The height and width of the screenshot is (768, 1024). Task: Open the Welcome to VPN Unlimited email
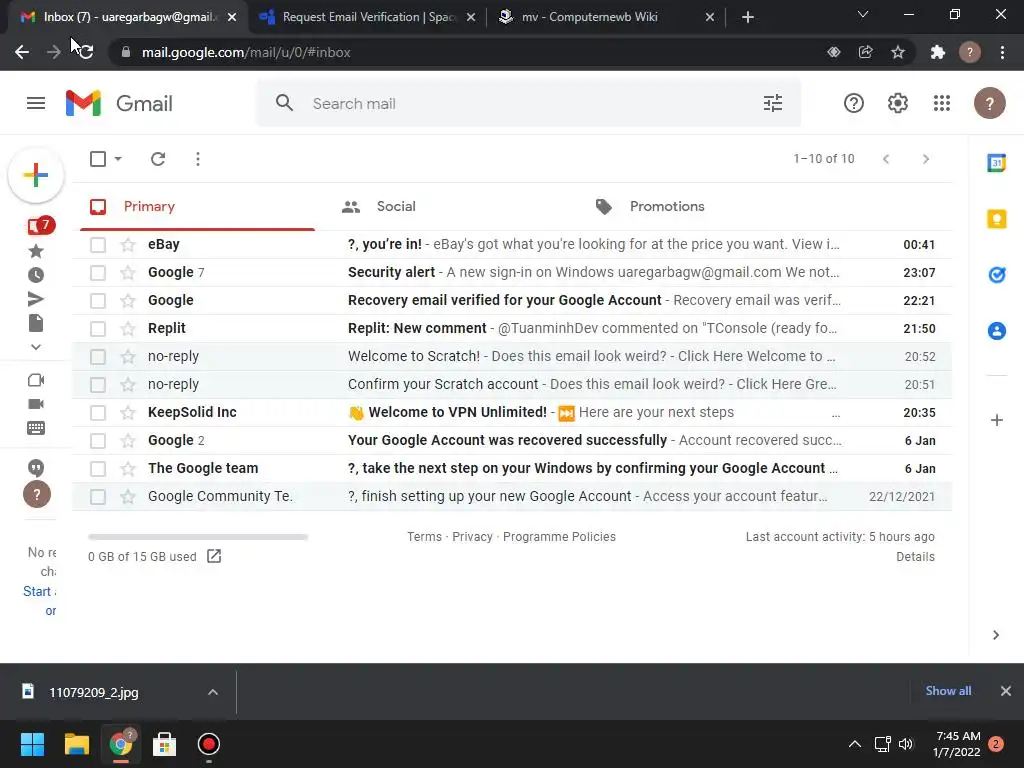(512, 413)
